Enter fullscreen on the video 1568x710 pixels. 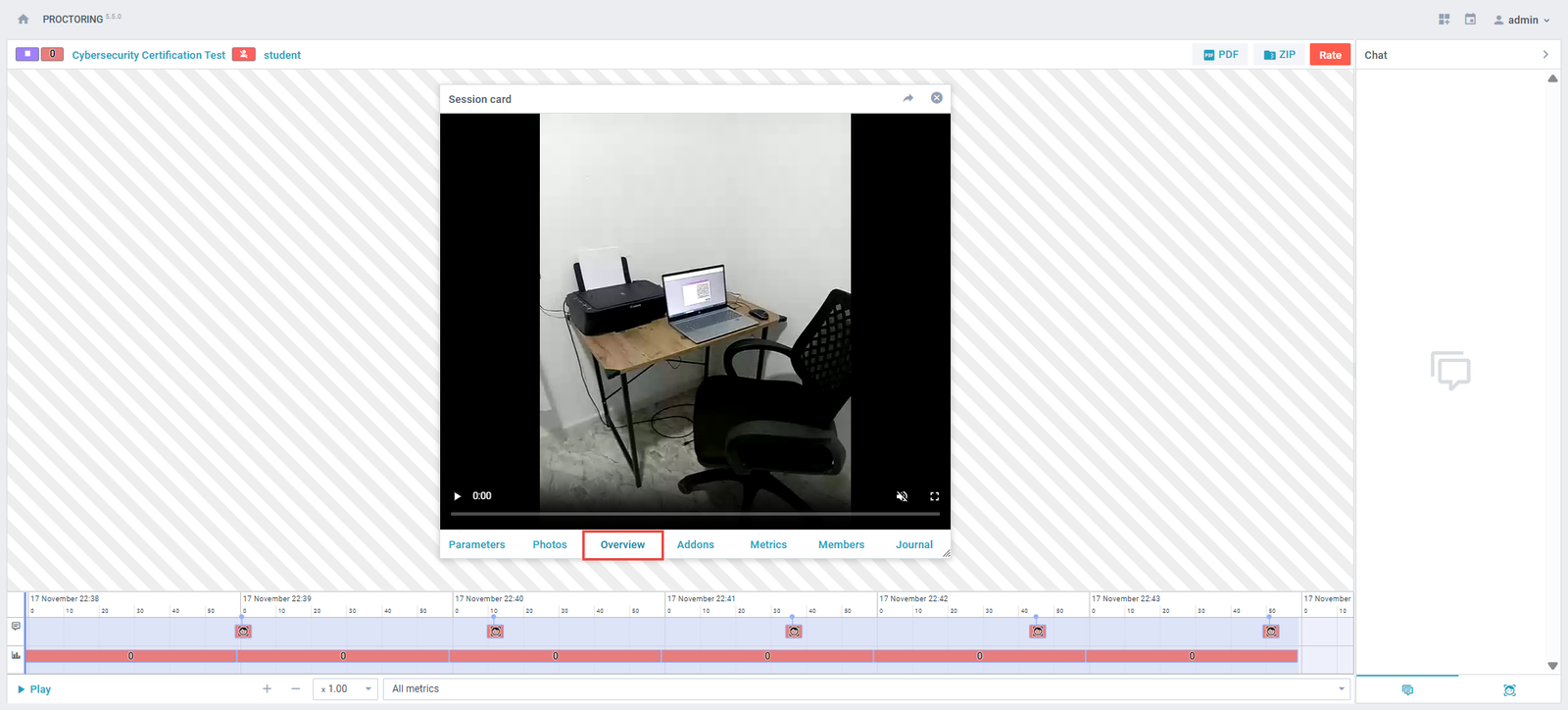tap(934, 496)
